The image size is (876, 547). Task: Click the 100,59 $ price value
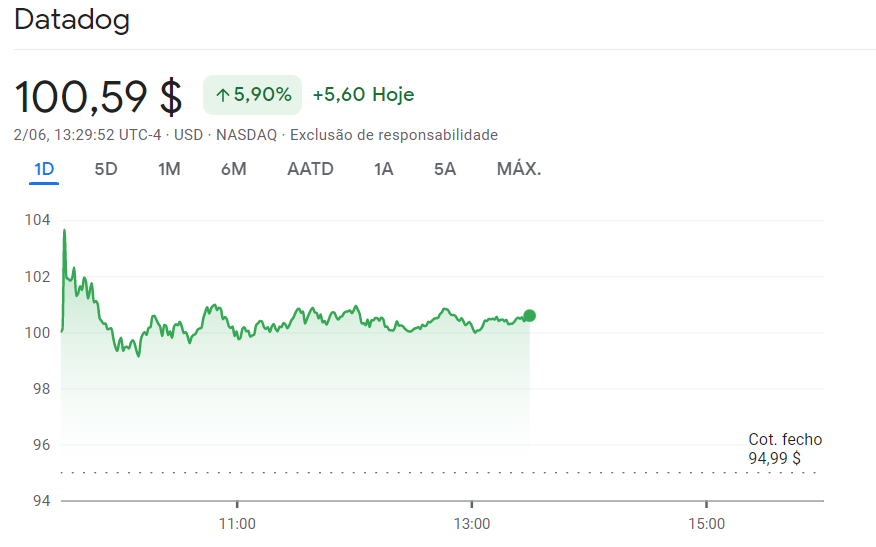pyautogui.click(x=98, y=97)
